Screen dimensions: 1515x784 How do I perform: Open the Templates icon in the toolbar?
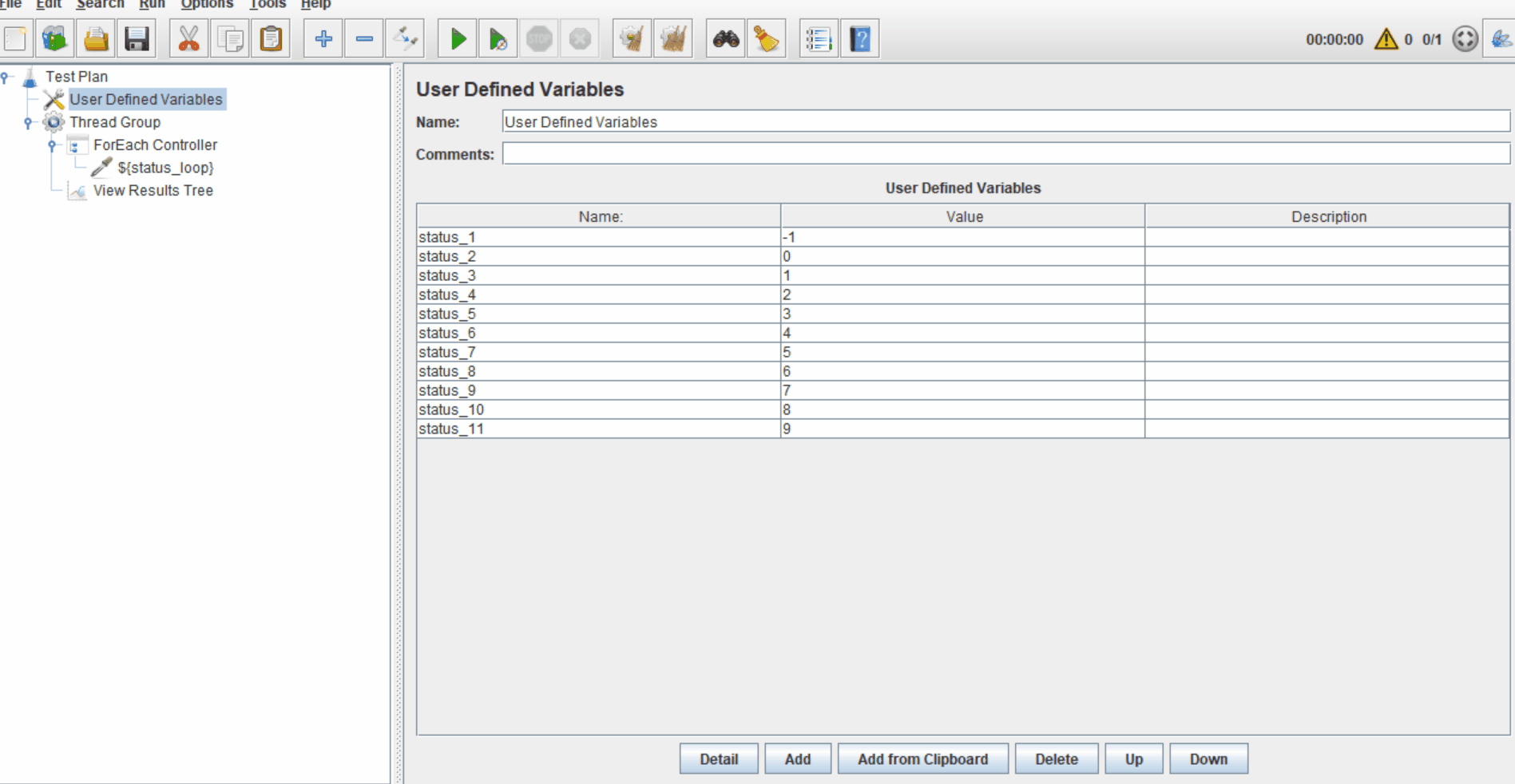(55, 38)
